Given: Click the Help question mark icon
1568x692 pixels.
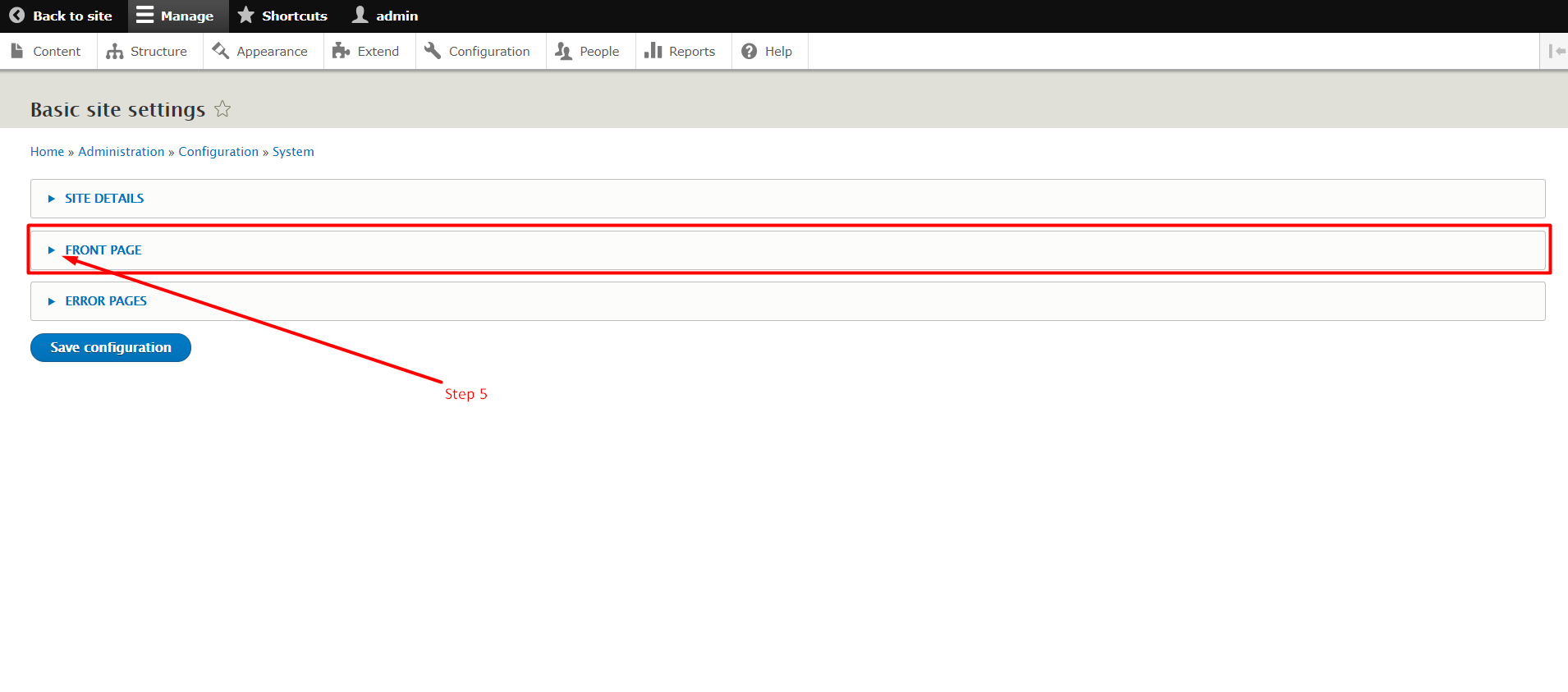Looking at the screenshot, I should (749, 51).
